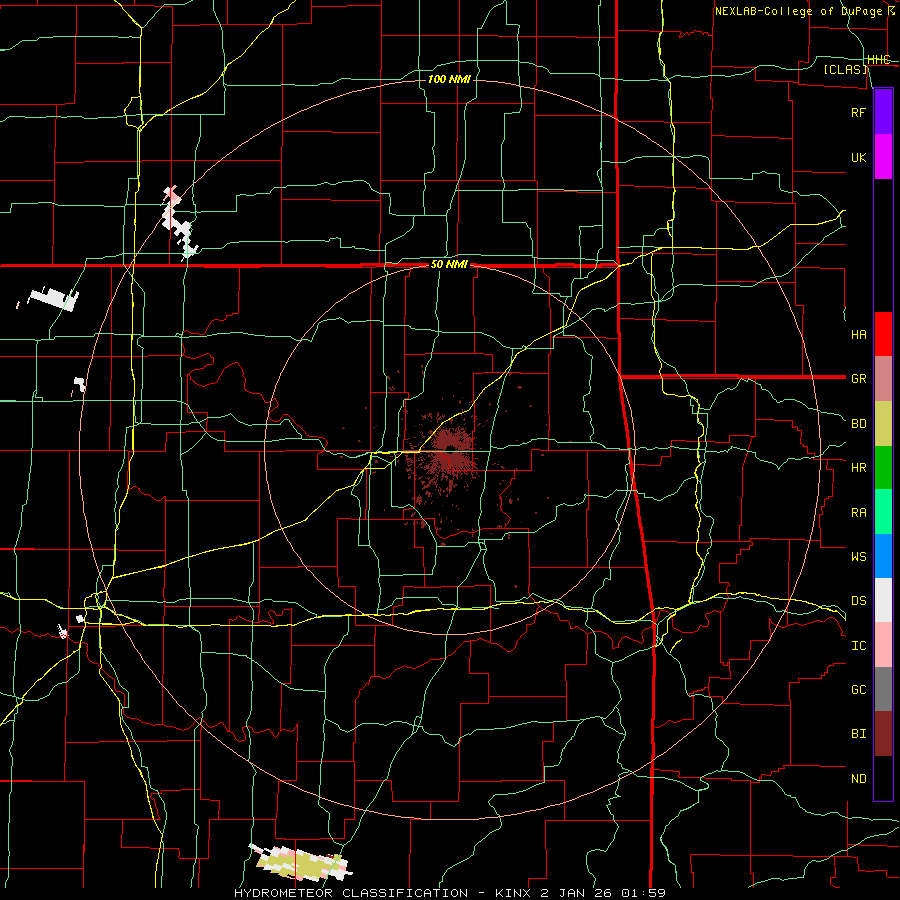900x900 pixels.
Task: Pick the yellow BD legend swatch
Action: (883, 424)
